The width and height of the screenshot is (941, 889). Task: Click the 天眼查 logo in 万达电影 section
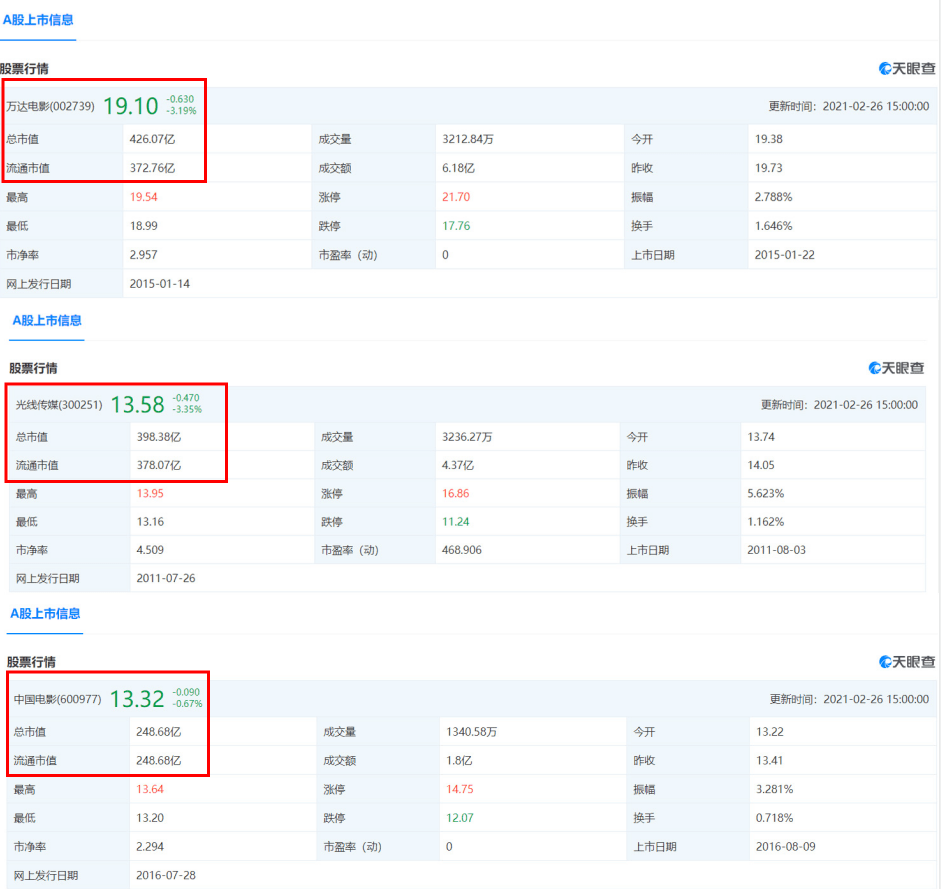pyautogui.click(x=907, y=68)
